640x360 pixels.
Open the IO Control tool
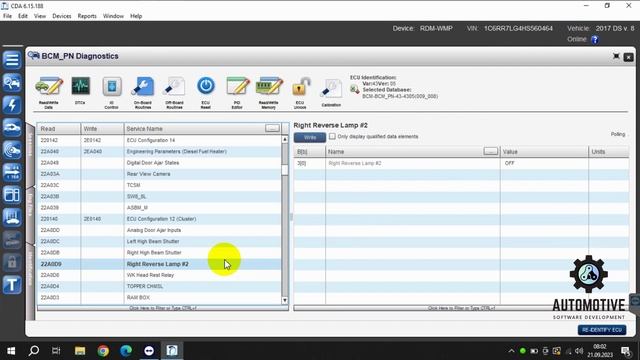111,93
